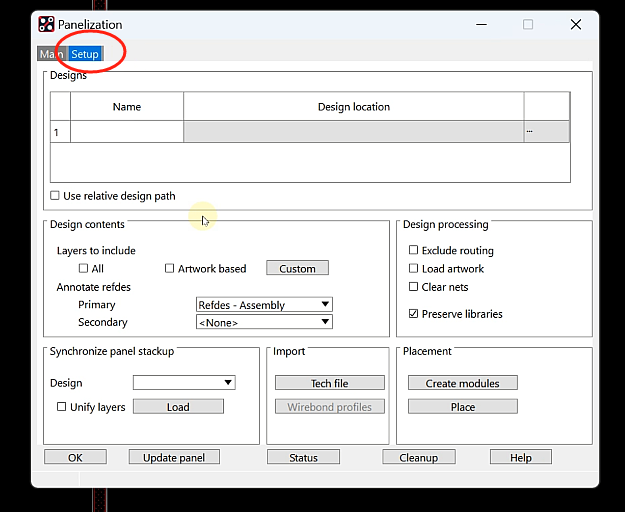Expand the Secondary refdes dropdown
This screenshot has width=625, height=512.
(x=264, y=322)
